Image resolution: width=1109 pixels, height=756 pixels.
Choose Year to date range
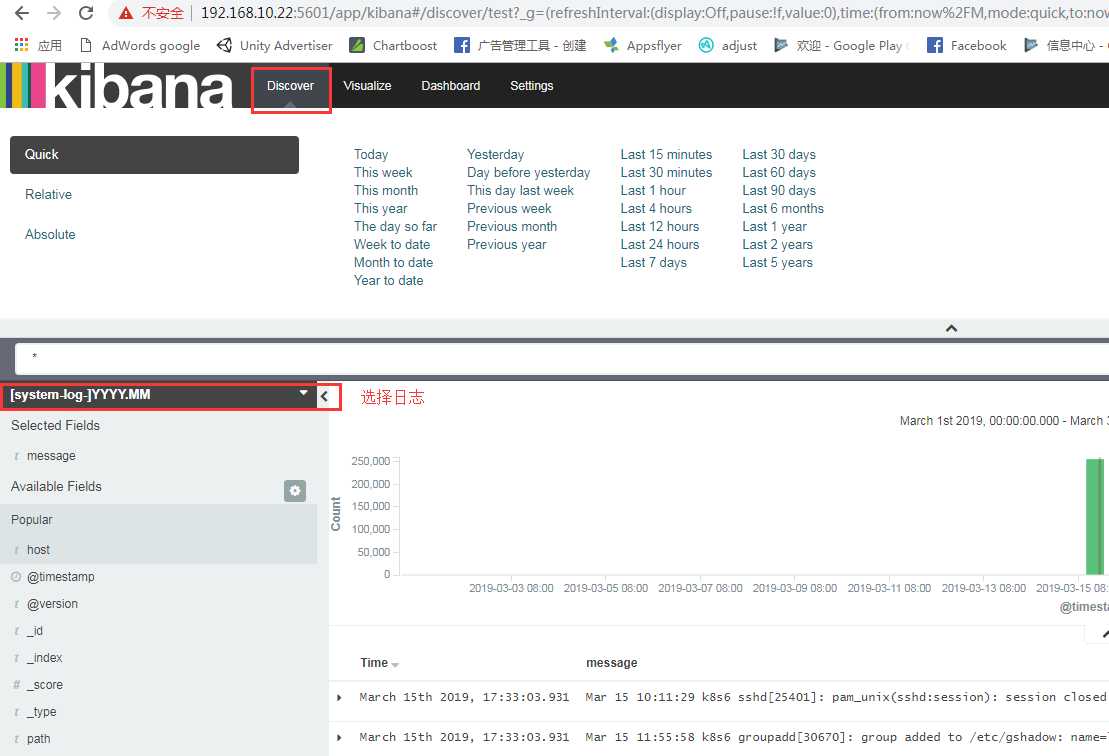[x=388, y=281]
